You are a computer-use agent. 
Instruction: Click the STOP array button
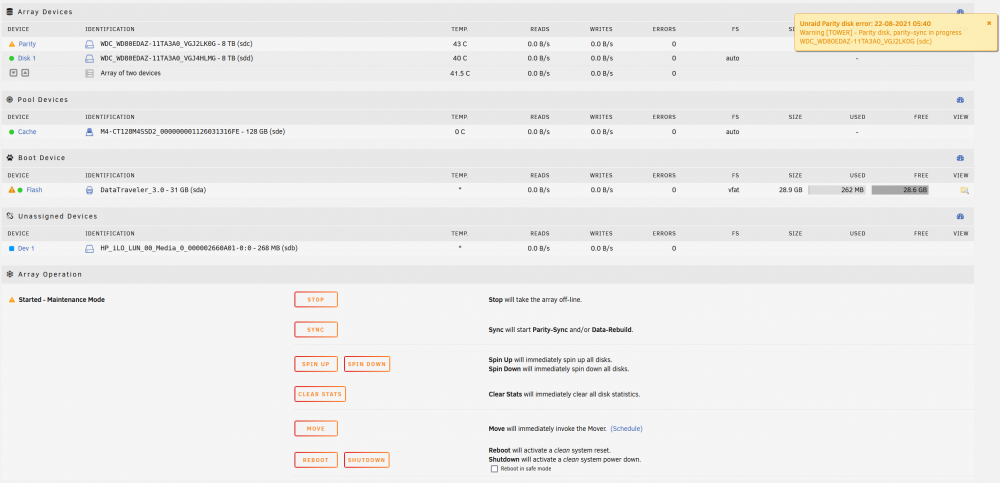(316, 299)
